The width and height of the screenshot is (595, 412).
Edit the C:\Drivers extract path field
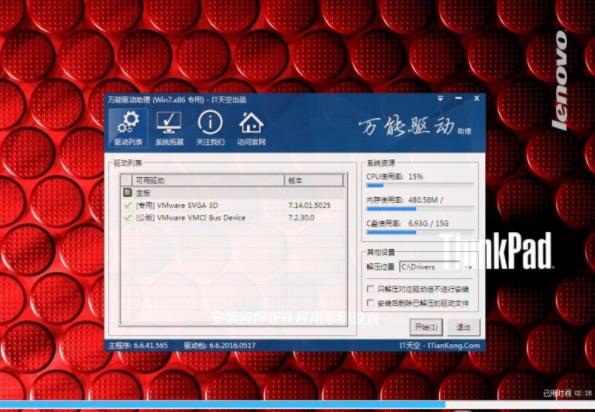(430, 267)
